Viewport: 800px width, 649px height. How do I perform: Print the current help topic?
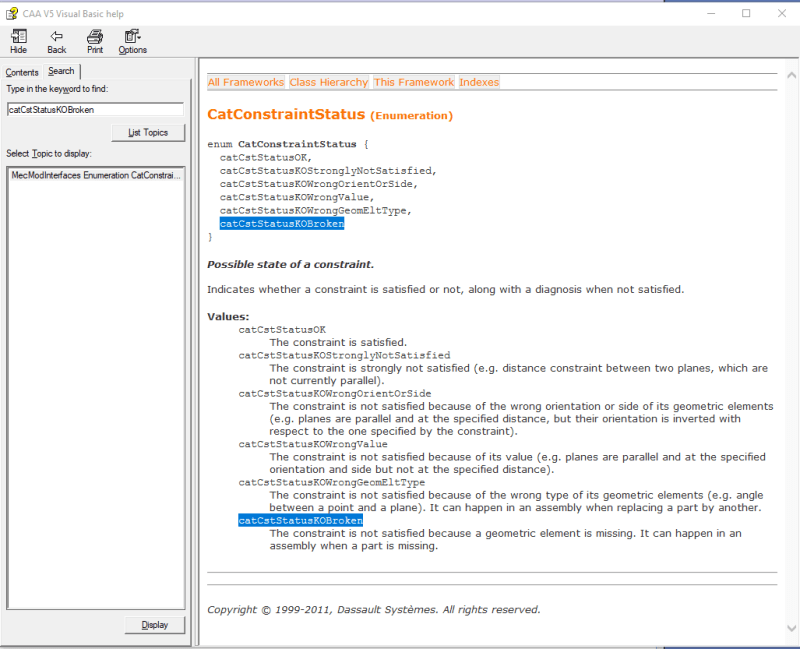95,41
